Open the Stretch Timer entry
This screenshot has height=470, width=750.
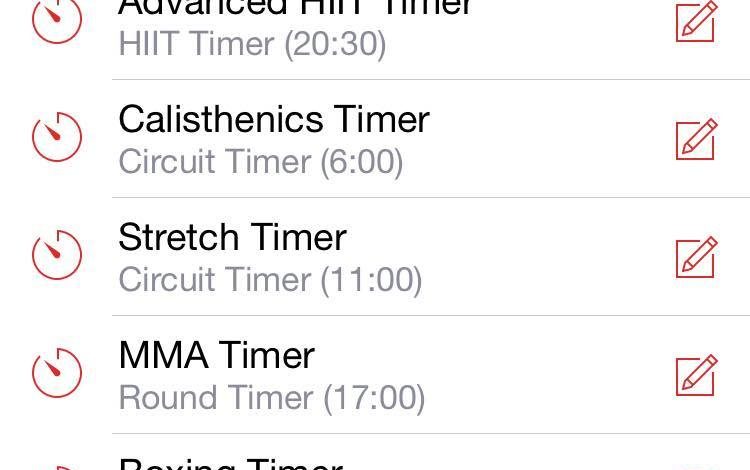(375, 257)
